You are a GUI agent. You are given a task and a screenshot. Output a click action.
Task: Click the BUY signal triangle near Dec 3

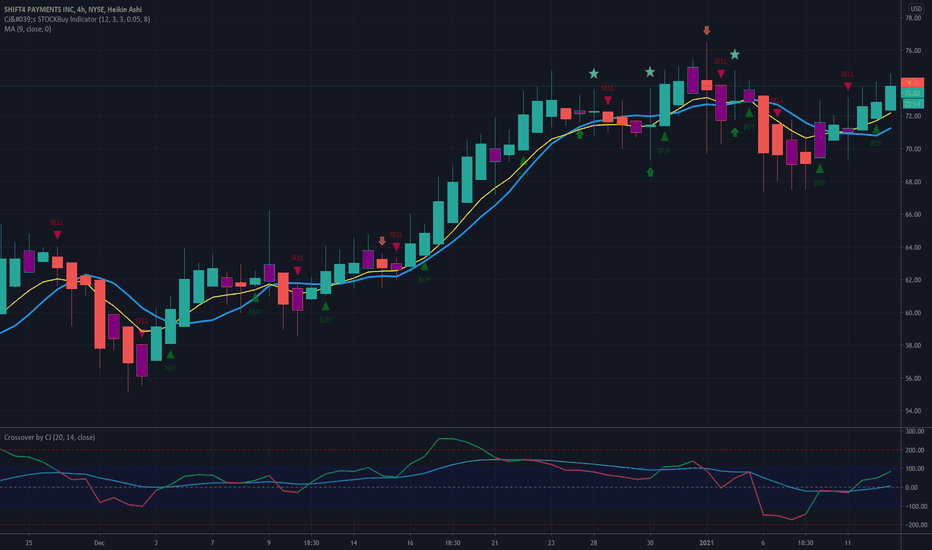(171, 354)
